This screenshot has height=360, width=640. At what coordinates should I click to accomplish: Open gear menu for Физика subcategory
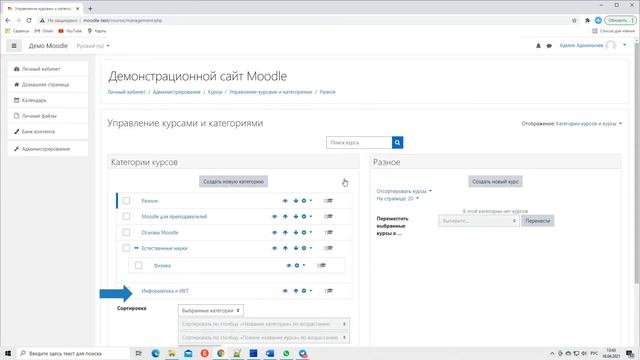[299, 266]
